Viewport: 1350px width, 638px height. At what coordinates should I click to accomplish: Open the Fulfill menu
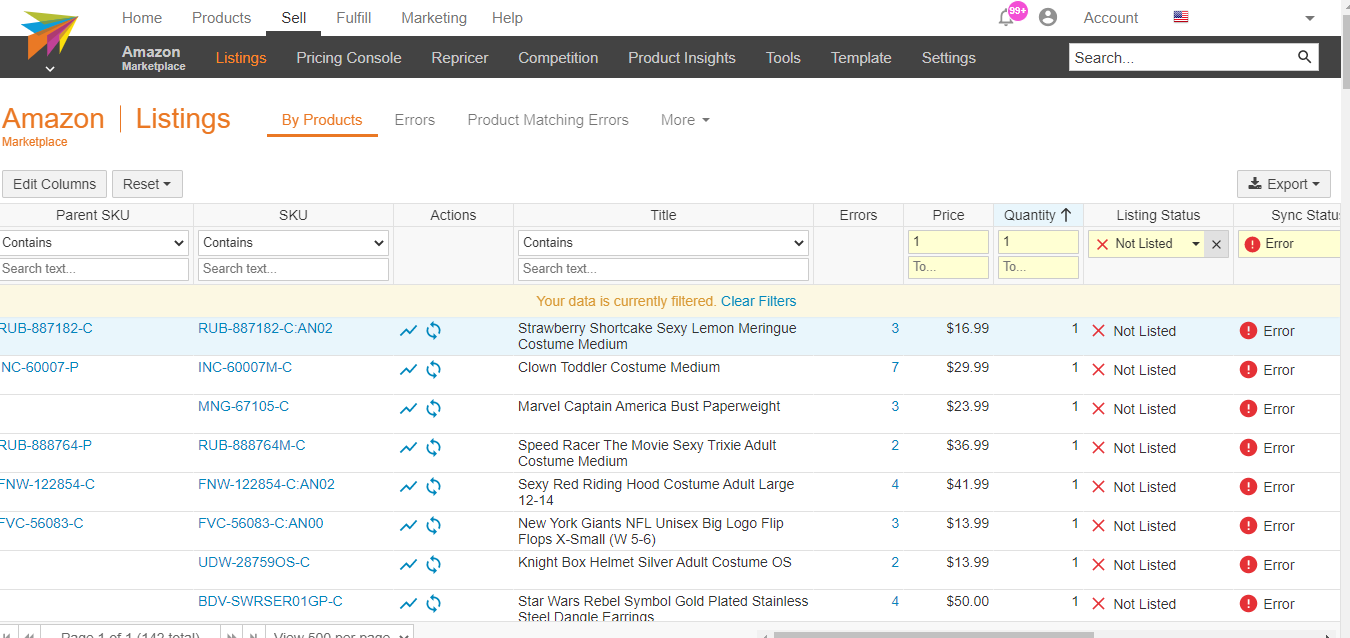[x=354, y=18]
